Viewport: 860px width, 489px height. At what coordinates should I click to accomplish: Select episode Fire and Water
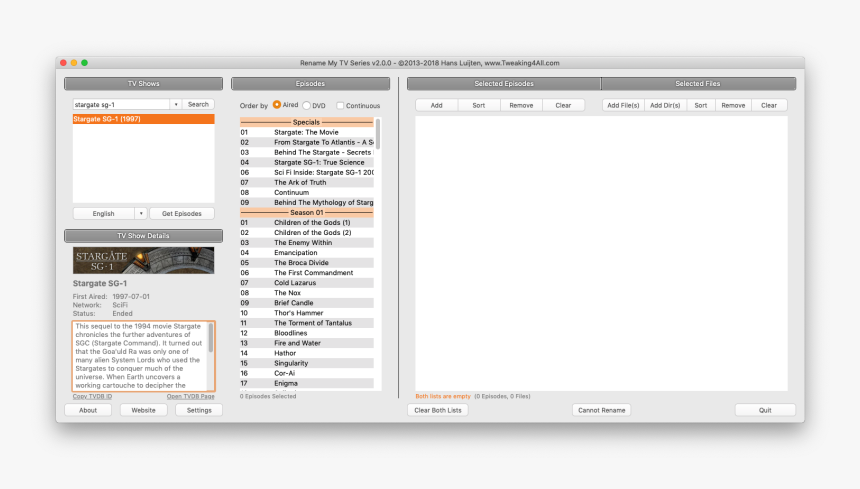click(307, 343)
